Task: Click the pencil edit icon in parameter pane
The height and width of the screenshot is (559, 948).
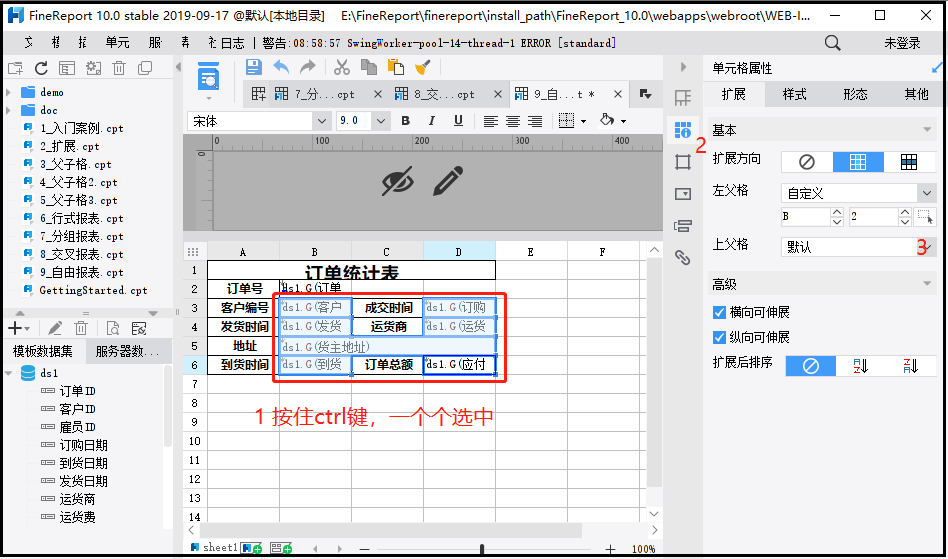Action: (448, 181)
